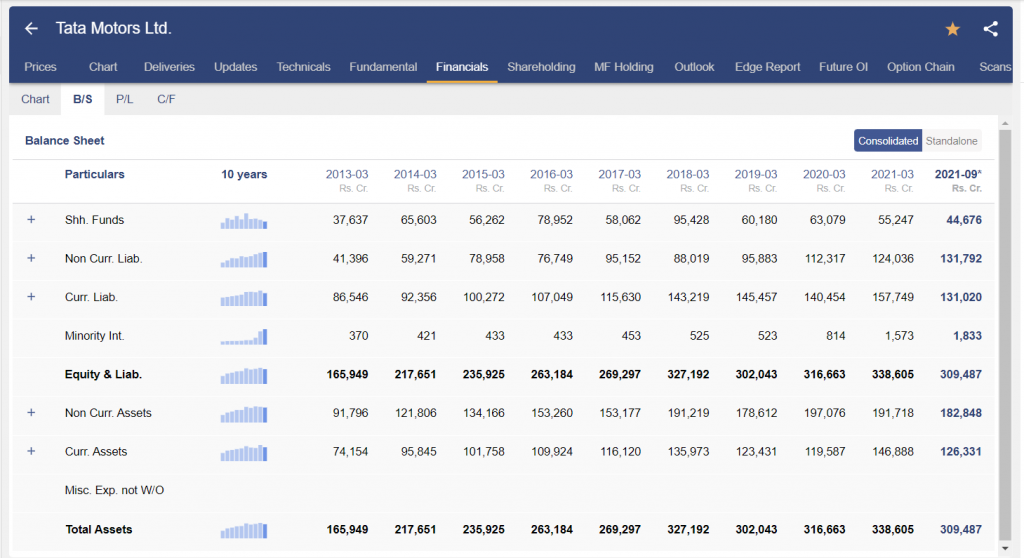Click the scrollbar down arrow
This screenshot has width=1024, height=558.
(x=1005, y=548)
